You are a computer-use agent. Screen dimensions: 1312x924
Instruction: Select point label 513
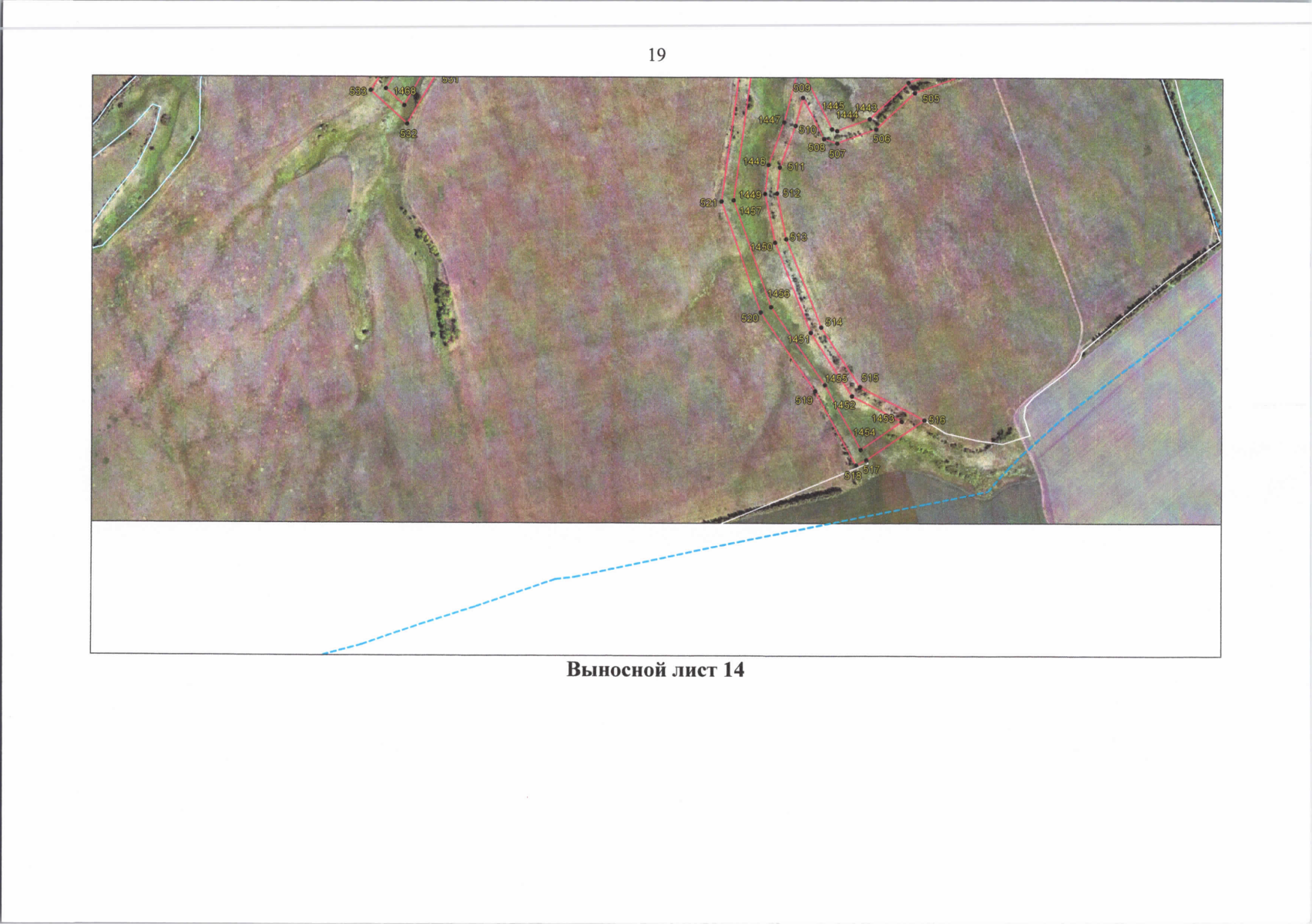[x=798, y=237]
